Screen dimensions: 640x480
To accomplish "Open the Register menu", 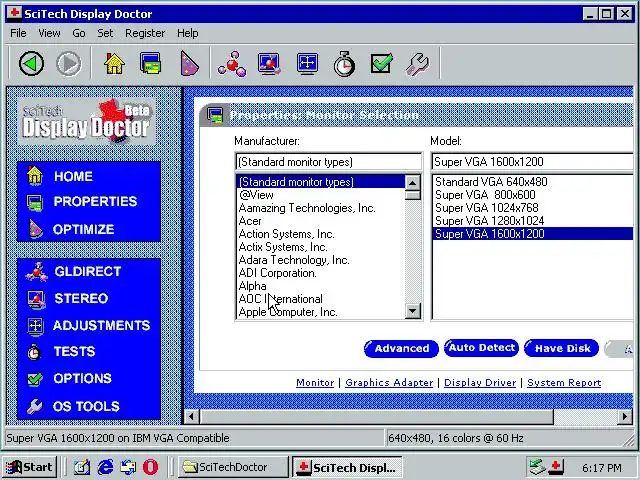I will coord(145,33).
